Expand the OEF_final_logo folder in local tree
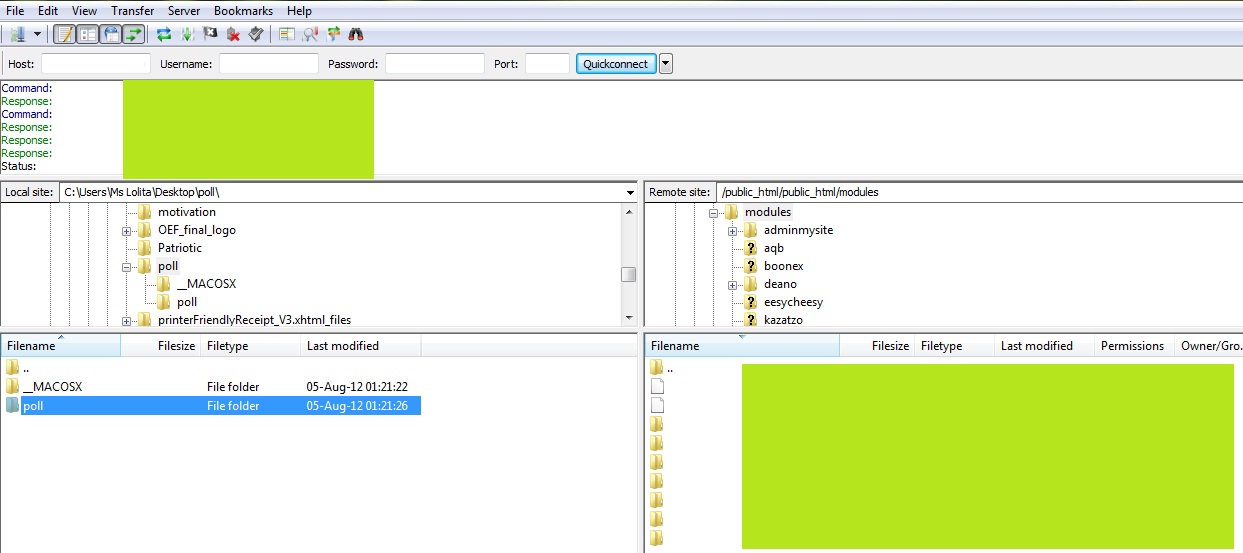The height and width of the screenshot is (553, 1243). coord(127,231)
